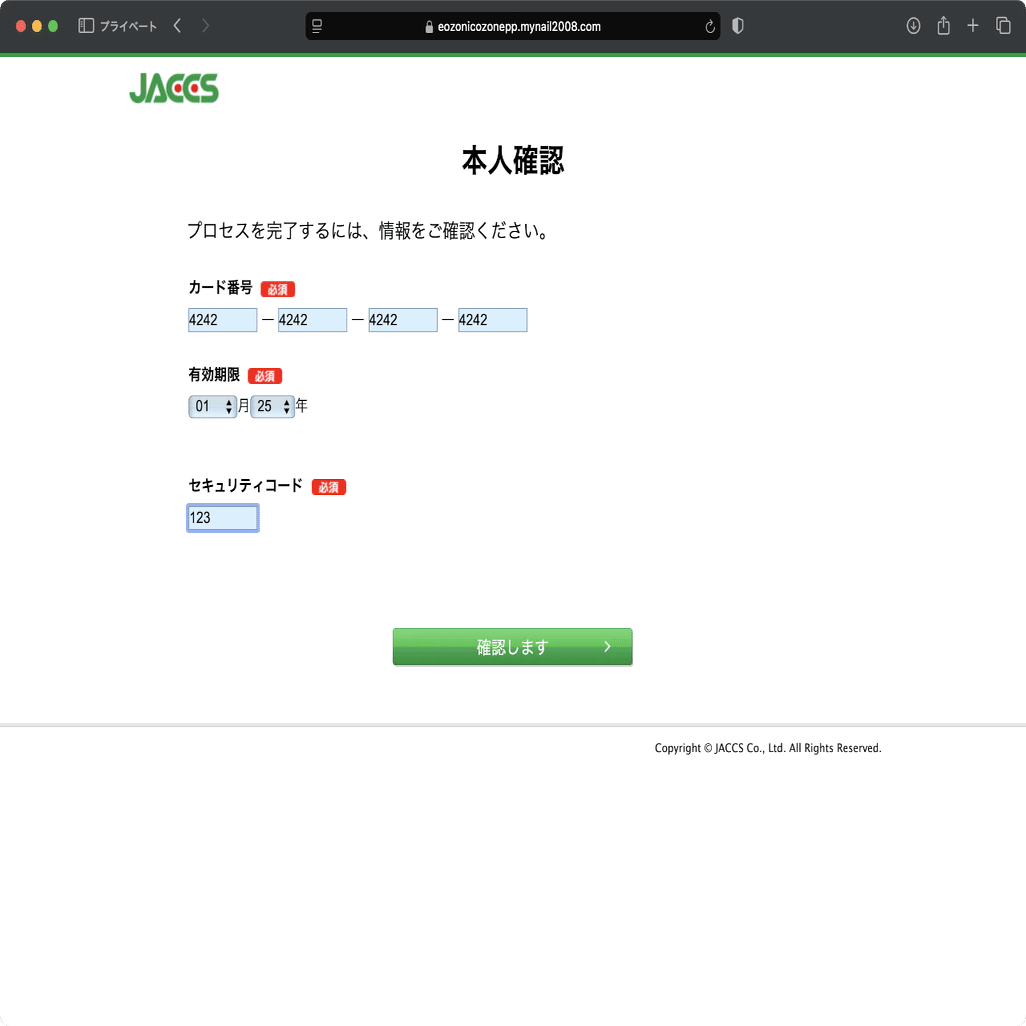Open the Privacy Report shield icon

(737, 26)
